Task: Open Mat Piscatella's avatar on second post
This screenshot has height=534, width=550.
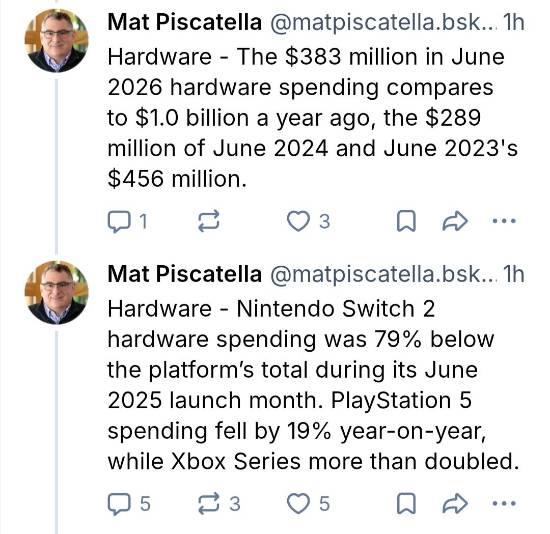Action: 56,292
